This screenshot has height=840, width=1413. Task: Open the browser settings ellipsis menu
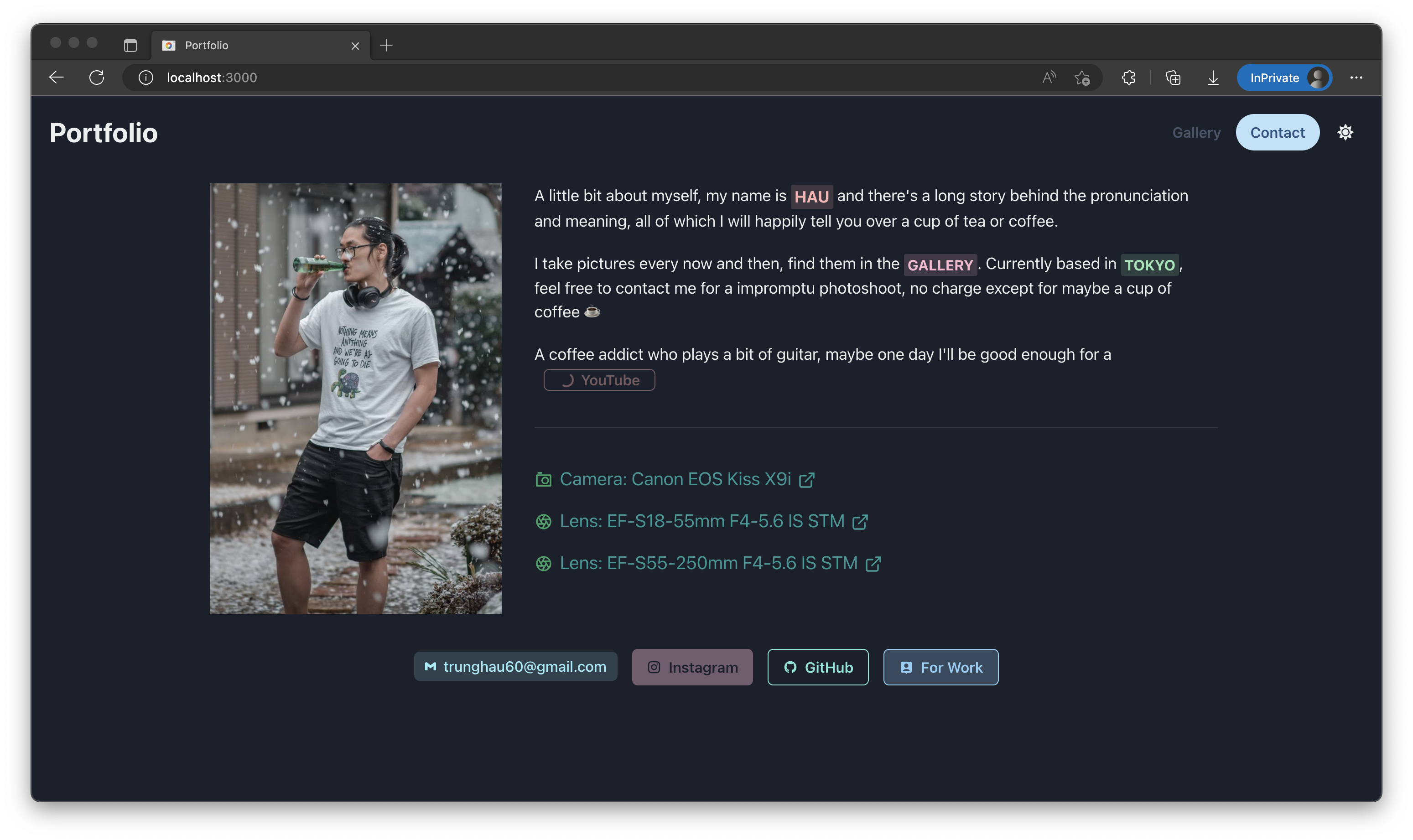(1356, 78)
